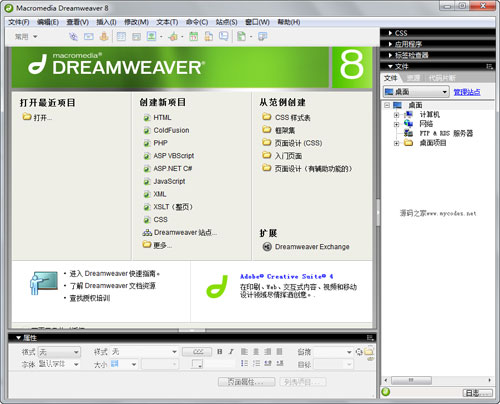Open the 帮助(H) menu

(289, 22)
